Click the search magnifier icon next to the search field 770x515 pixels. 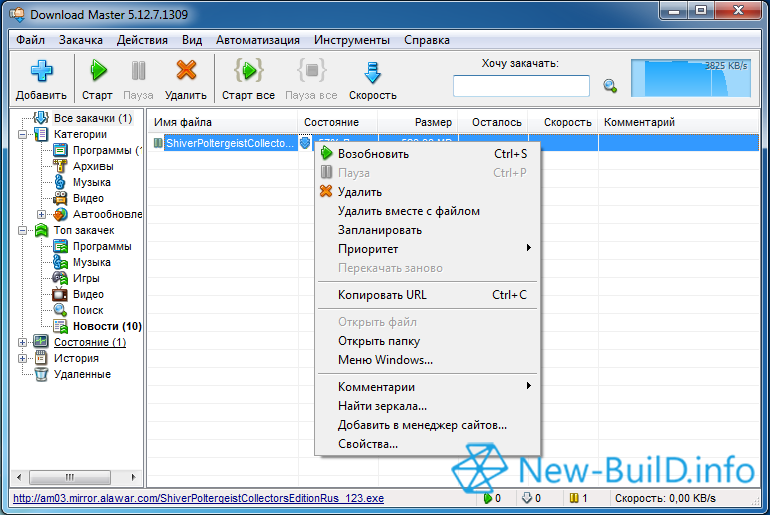tap(610, 86)
